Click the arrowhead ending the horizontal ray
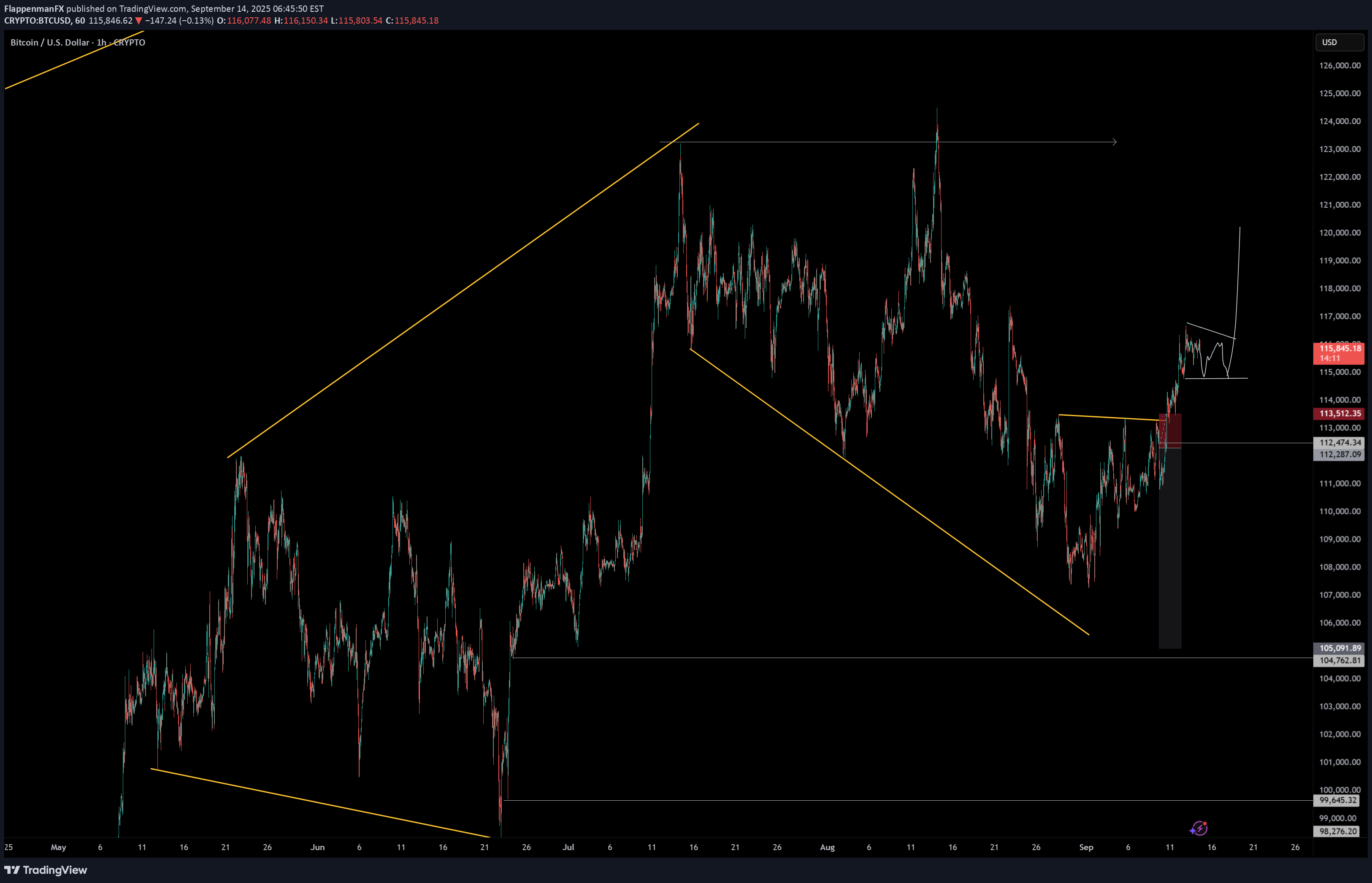This screenshot has height=883, width=1372. coord(1114,142)
